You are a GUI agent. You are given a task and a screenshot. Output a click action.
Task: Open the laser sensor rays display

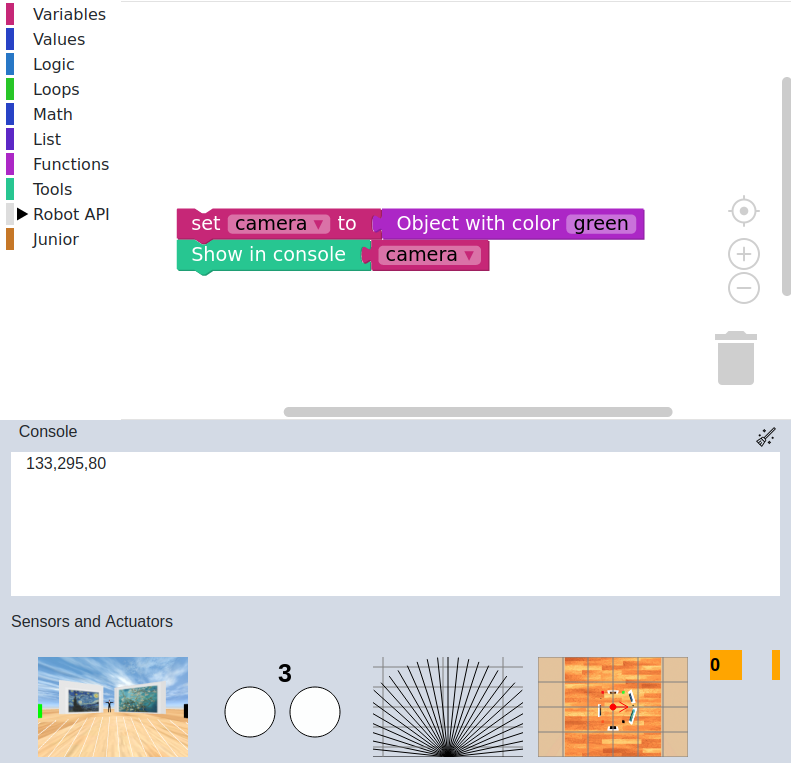447,706
